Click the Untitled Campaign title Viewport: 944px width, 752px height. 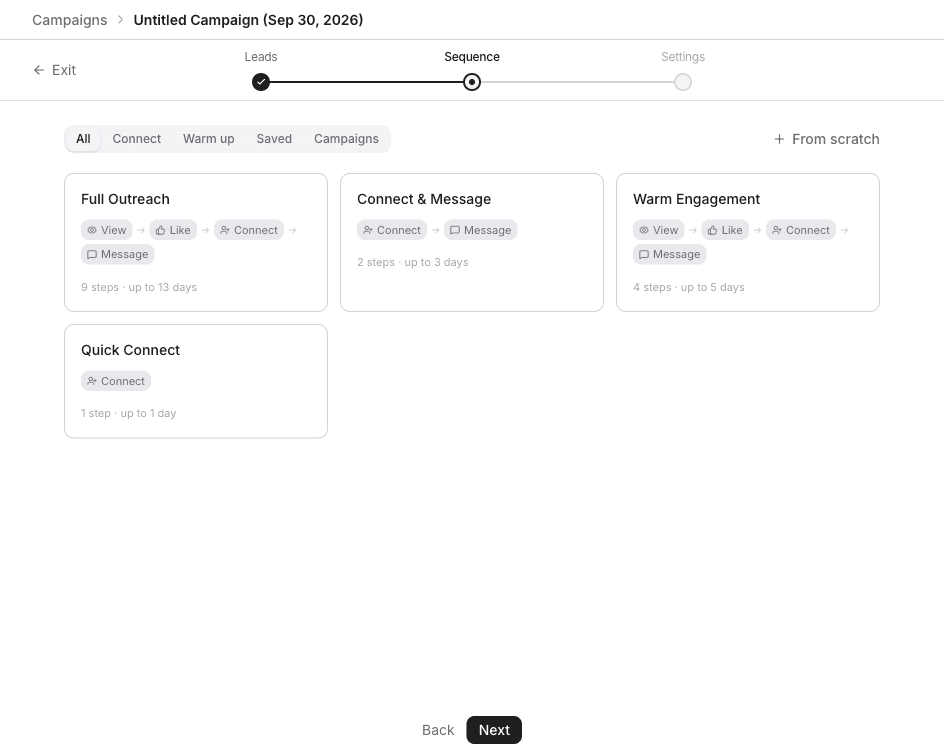(249, 20)
